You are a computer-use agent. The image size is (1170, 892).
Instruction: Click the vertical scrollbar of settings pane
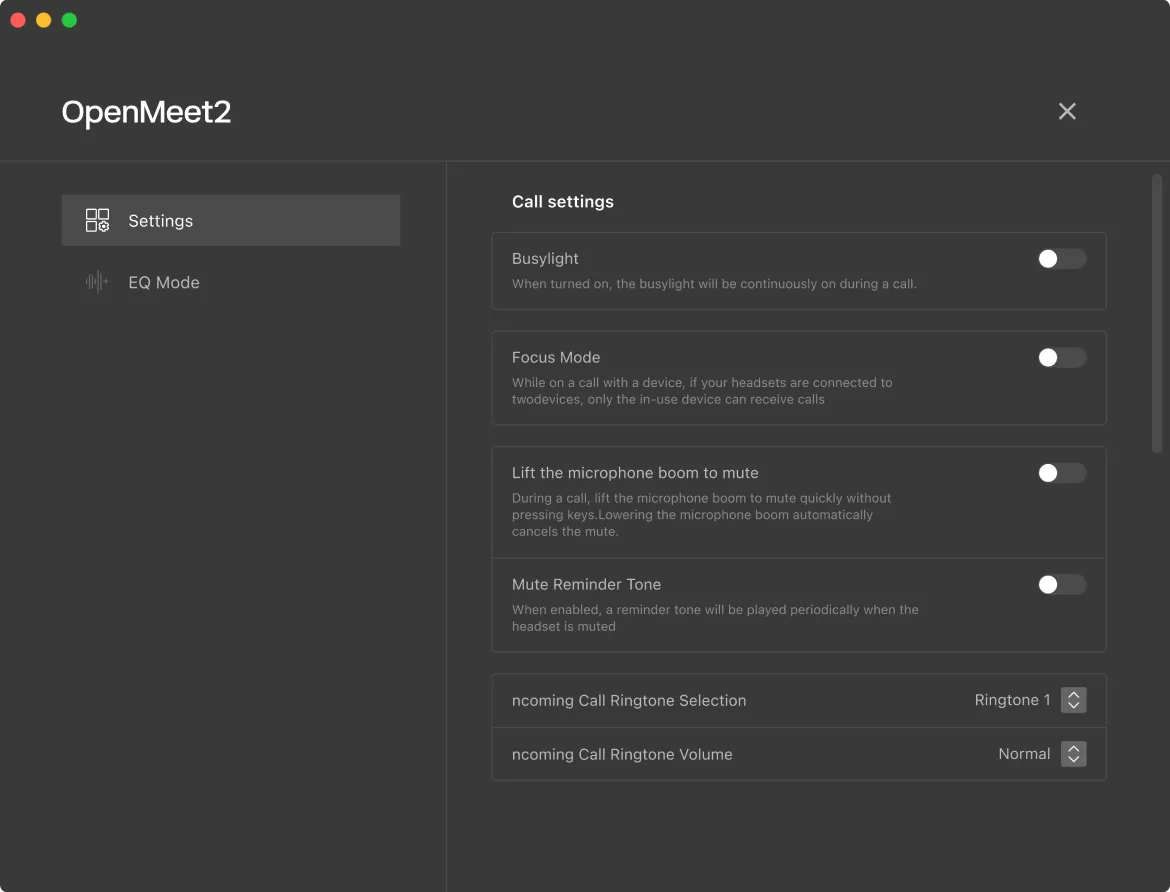click(x=1157, y=314)
